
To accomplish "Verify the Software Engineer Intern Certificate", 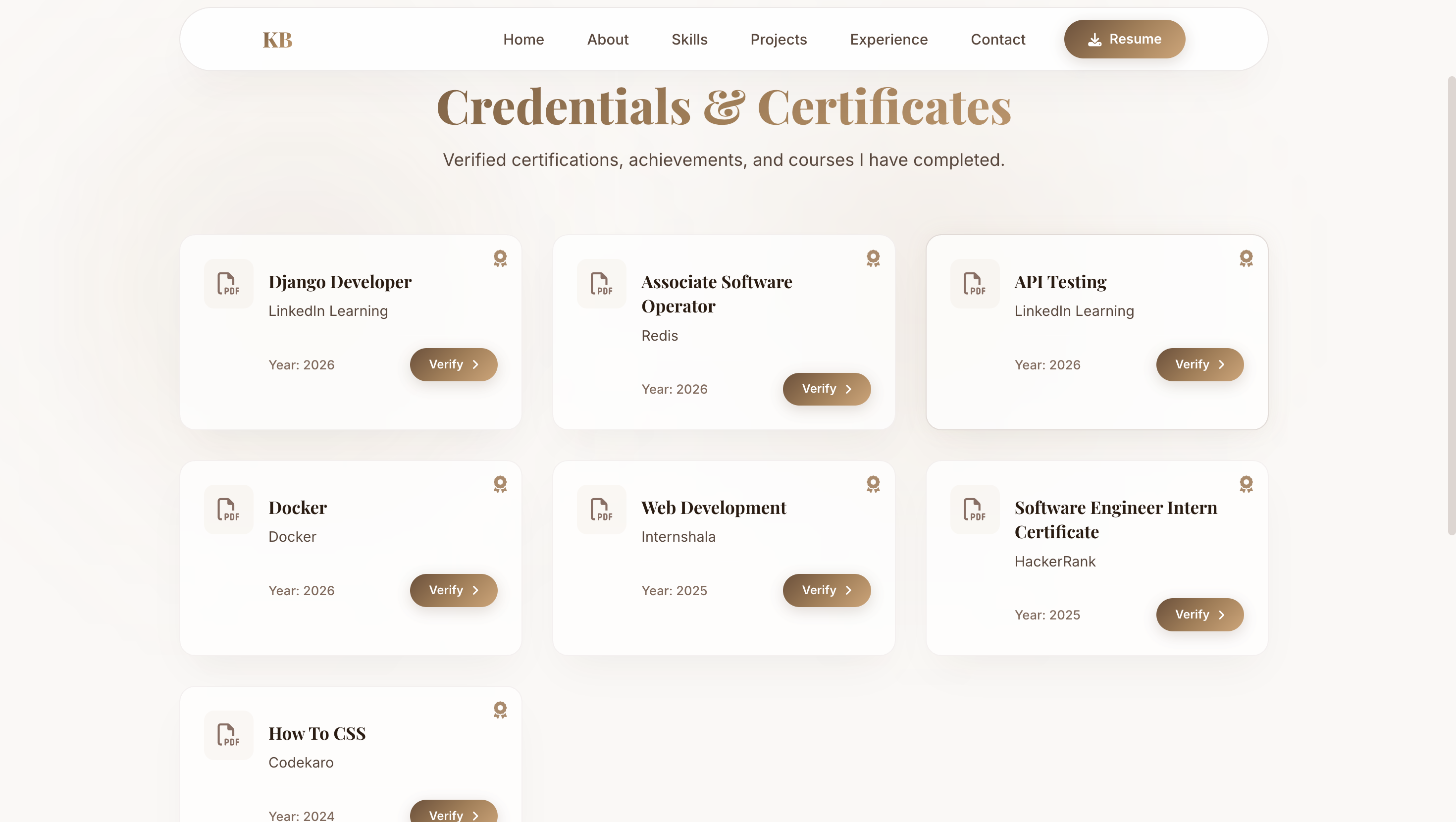I will [1199, 615].
